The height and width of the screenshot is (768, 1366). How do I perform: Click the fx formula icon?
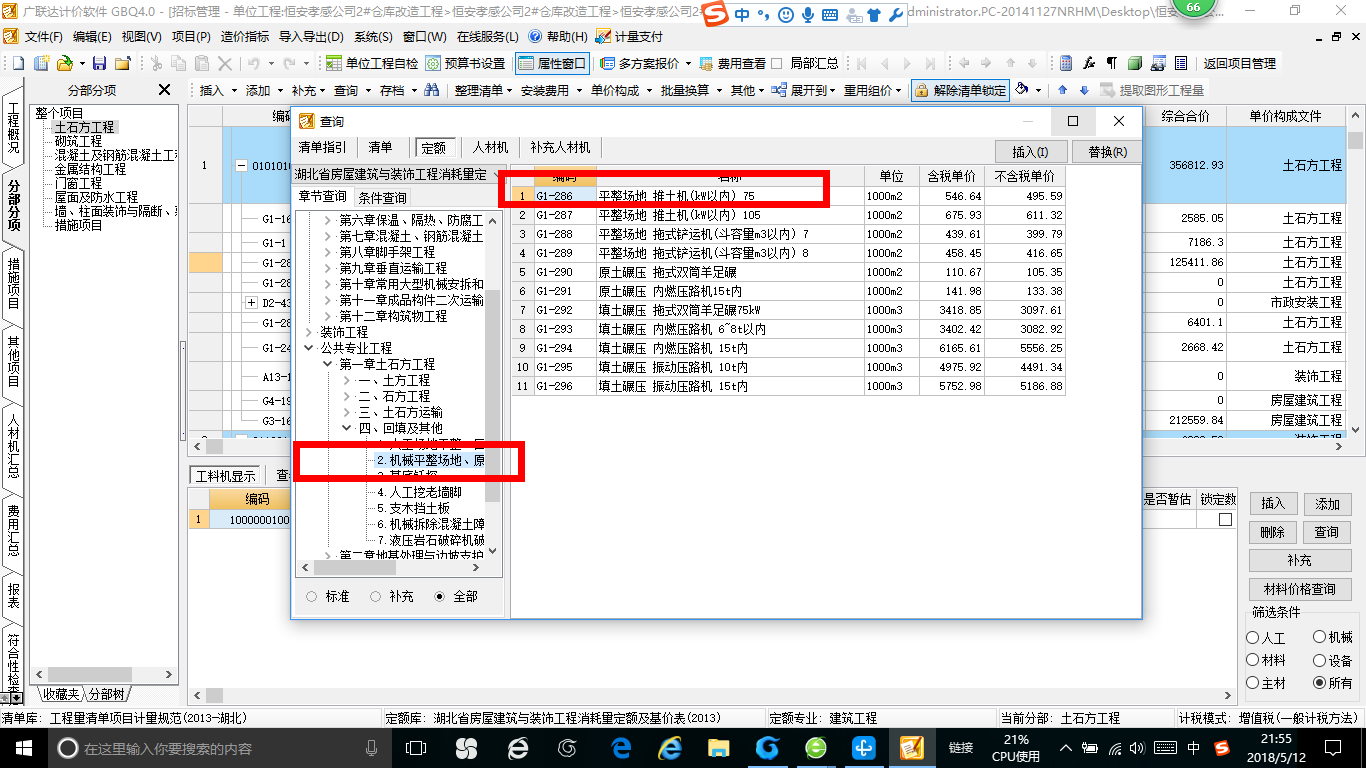pyautogui.click(x=1090, y=63)
